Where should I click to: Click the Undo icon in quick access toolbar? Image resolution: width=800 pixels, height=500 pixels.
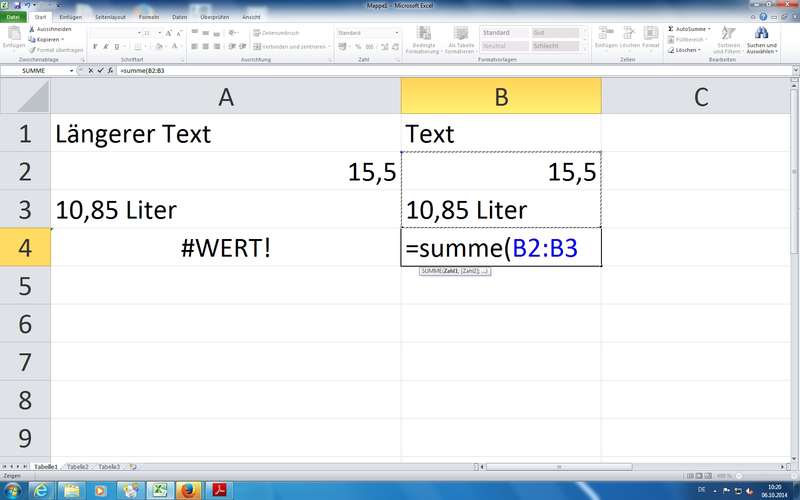28,5
